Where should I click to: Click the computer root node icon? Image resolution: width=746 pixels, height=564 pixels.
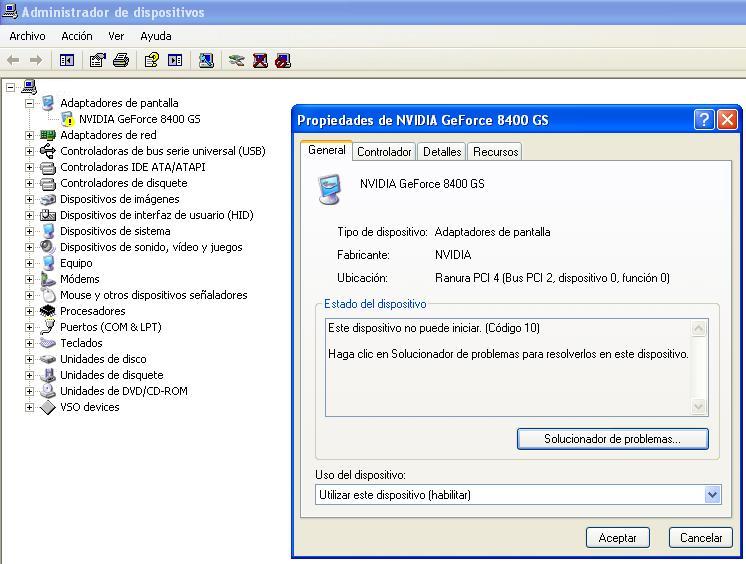[x=29, y=87]
